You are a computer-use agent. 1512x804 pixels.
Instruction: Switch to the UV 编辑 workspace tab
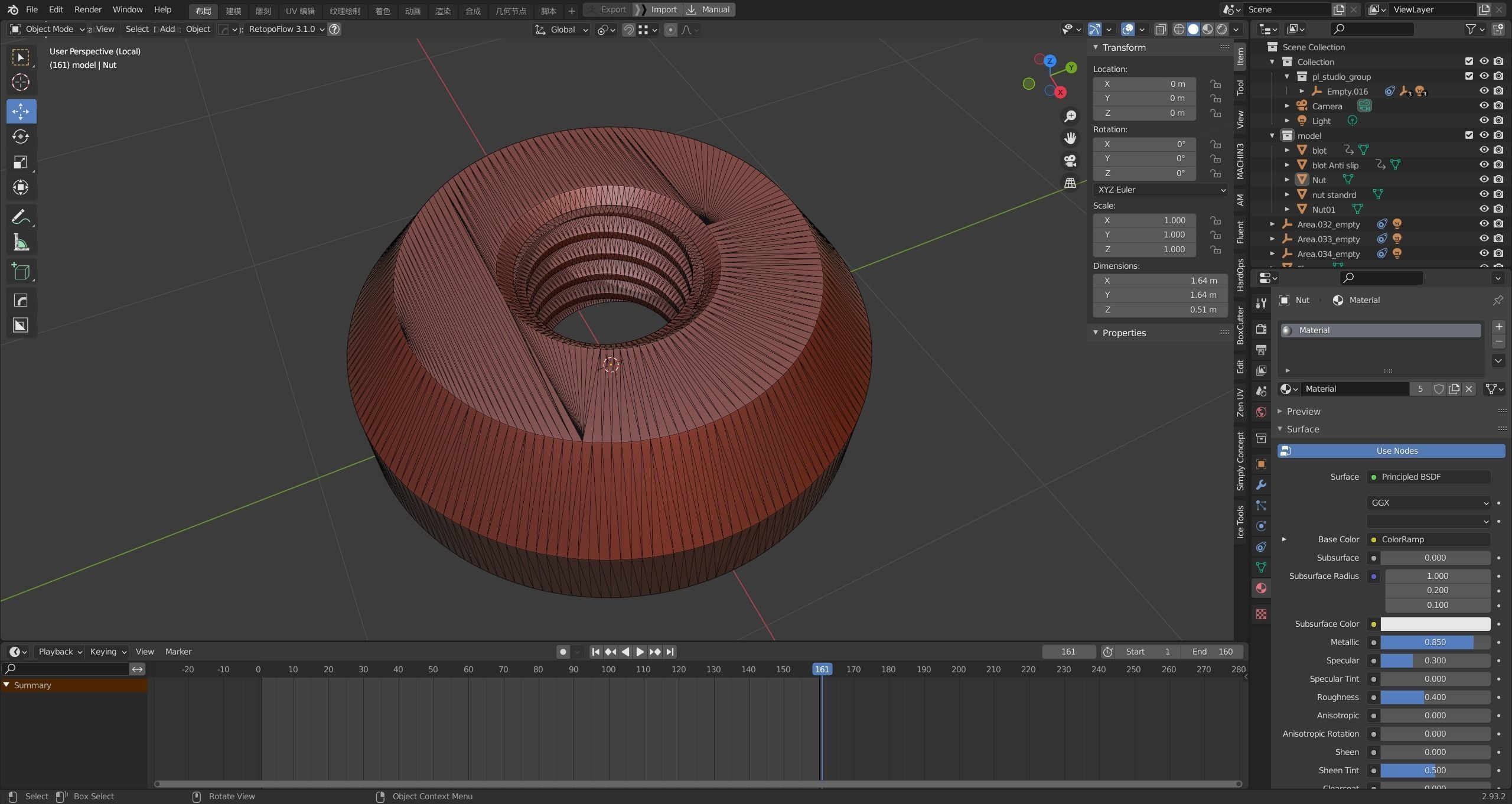(x=300, y=11)
